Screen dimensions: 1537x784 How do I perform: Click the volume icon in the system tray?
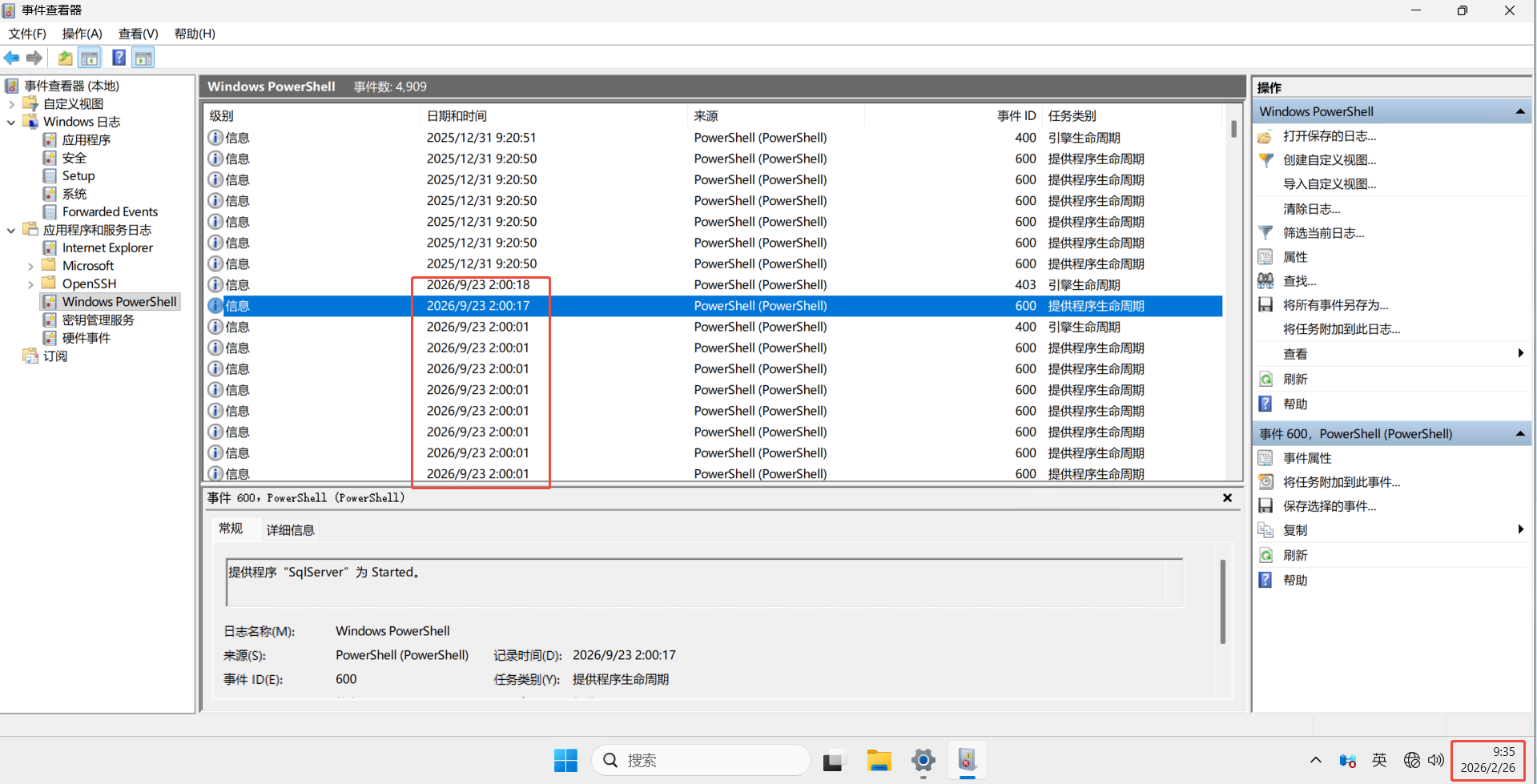click(1436, 760)
